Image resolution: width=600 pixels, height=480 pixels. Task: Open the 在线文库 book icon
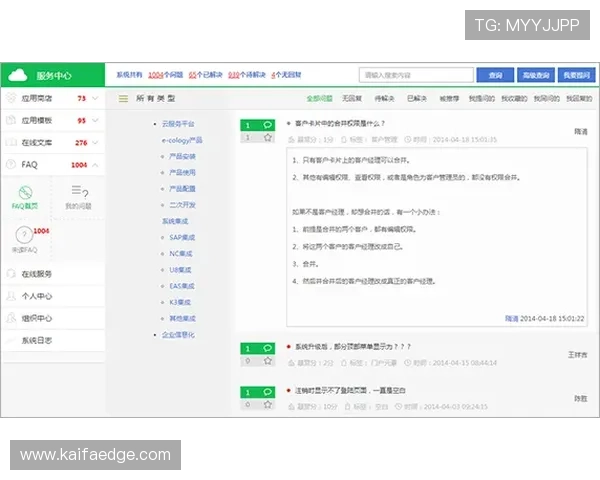point(11,142)
